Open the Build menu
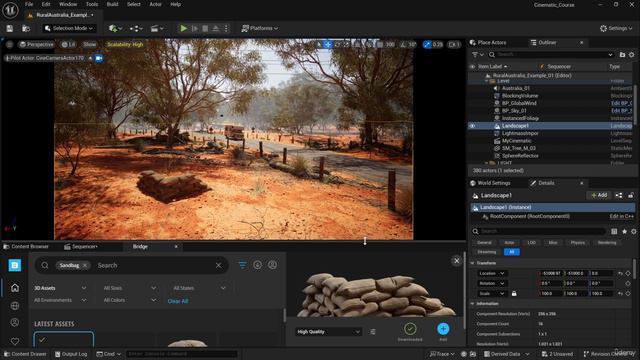Screen dimensions: 640x360 point(112,4)
